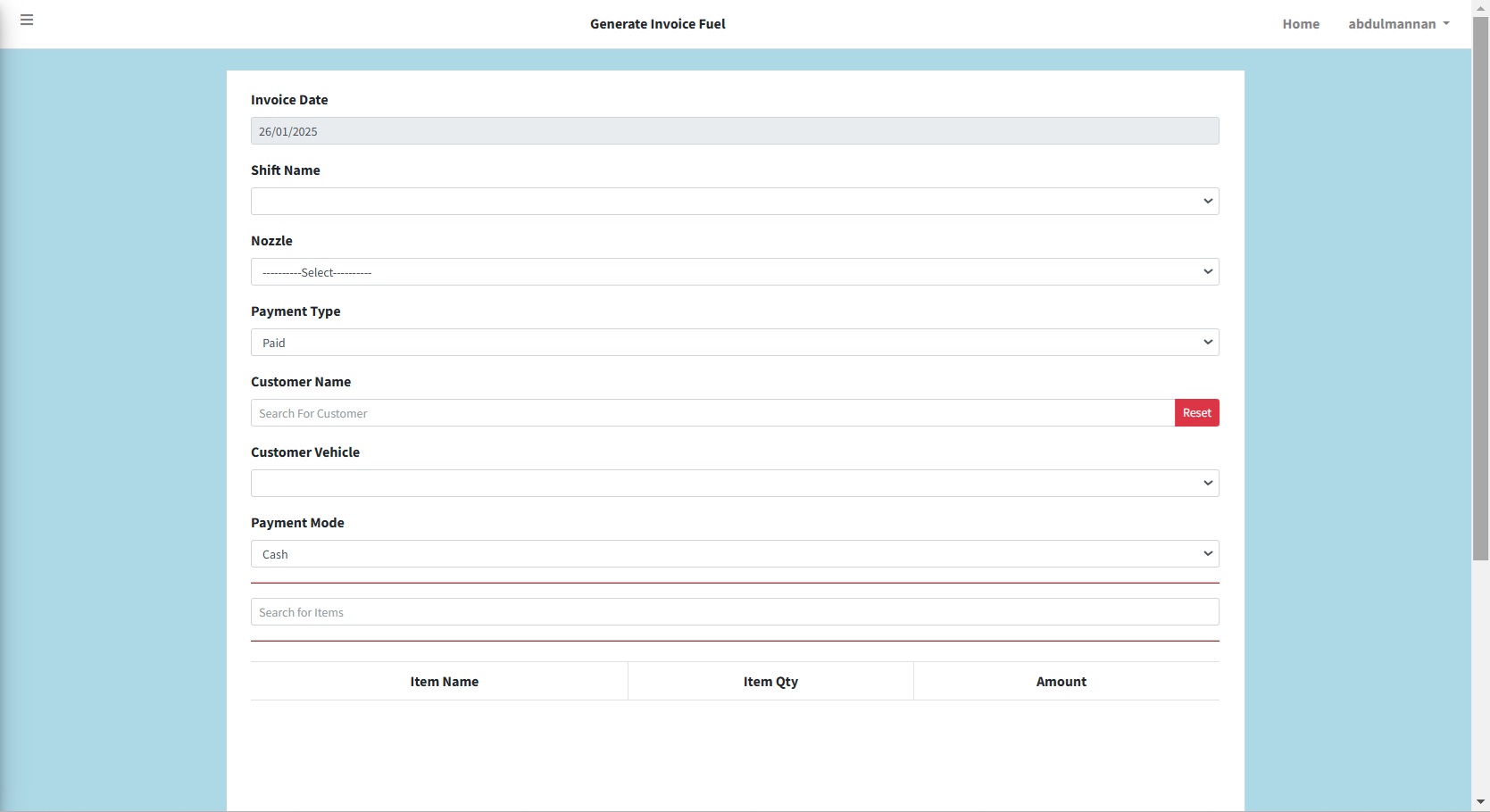Click the Search for Items field
This screenshot has height=812, width=1490.
coord(734,612)
